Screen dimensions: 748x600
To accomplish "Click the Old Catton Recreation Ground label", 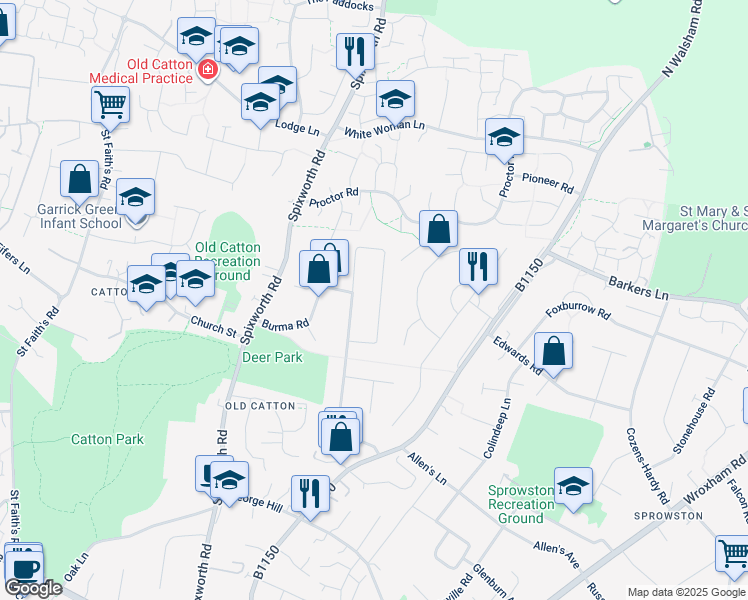I will [228, 261].
